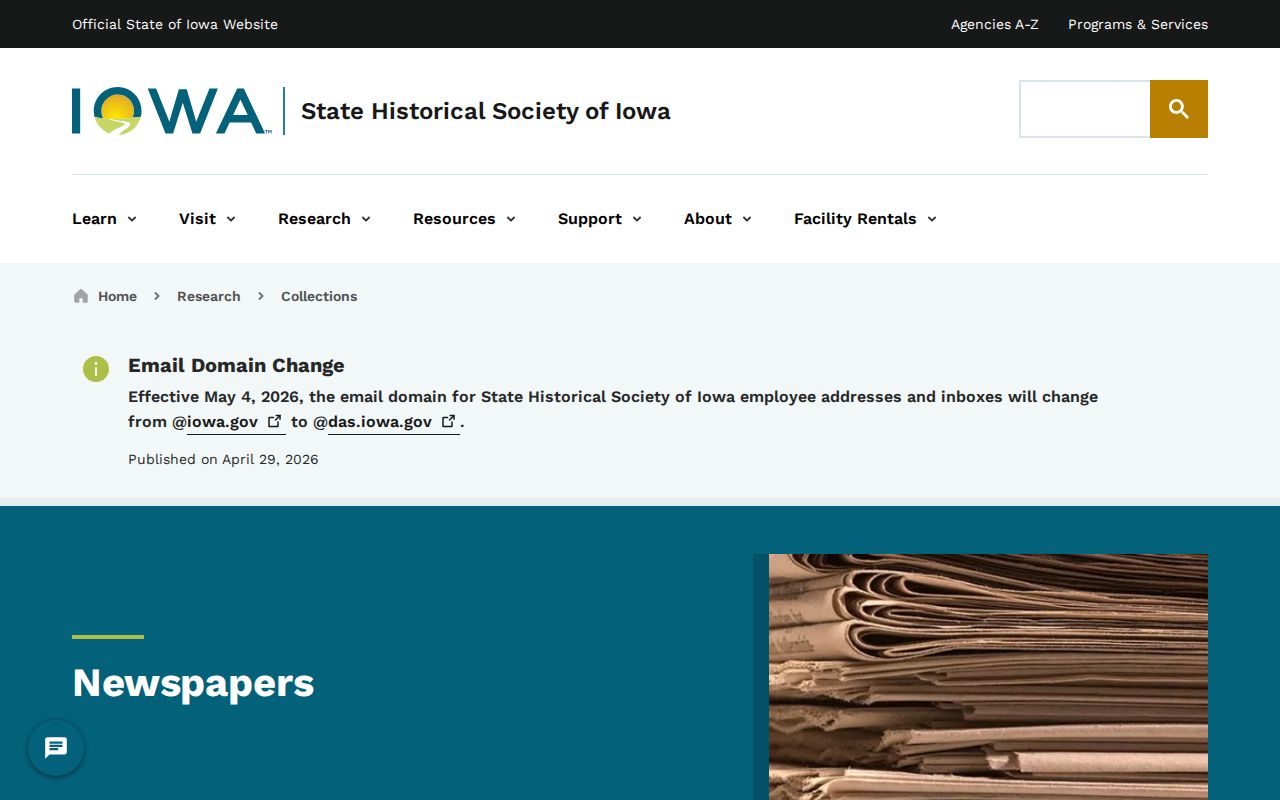The image size is (1280, 800).
Task: Focus the site search input field
Action: pos(1085,109)
